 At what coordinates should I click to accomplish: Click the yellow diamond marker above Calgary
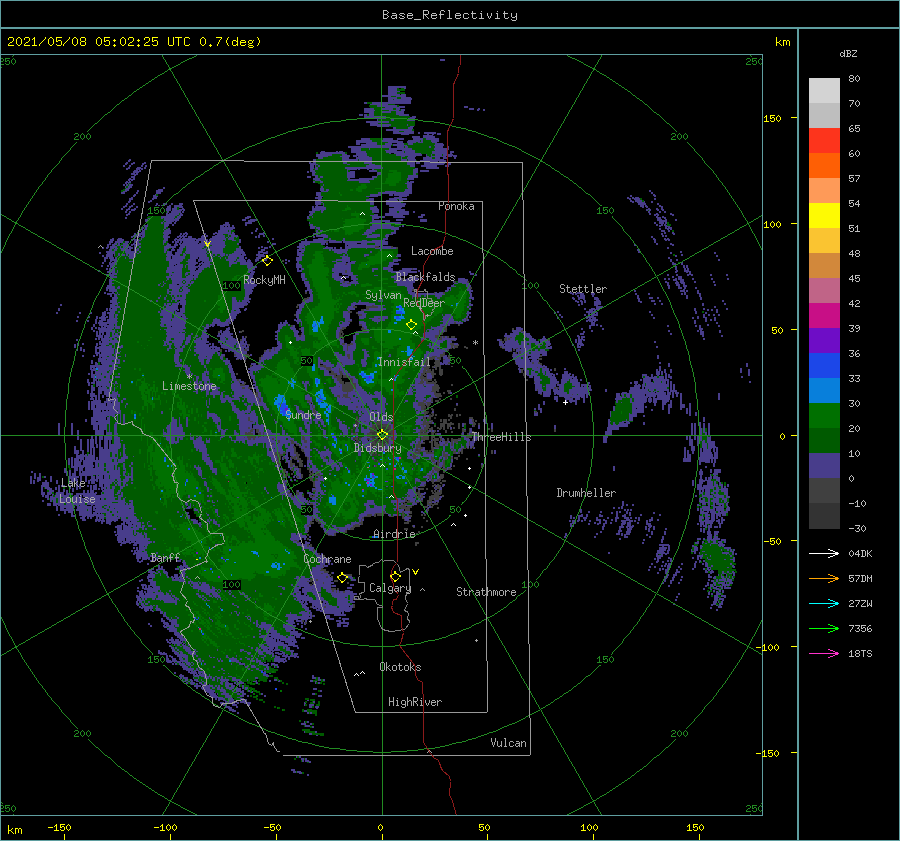coord(395,576)
